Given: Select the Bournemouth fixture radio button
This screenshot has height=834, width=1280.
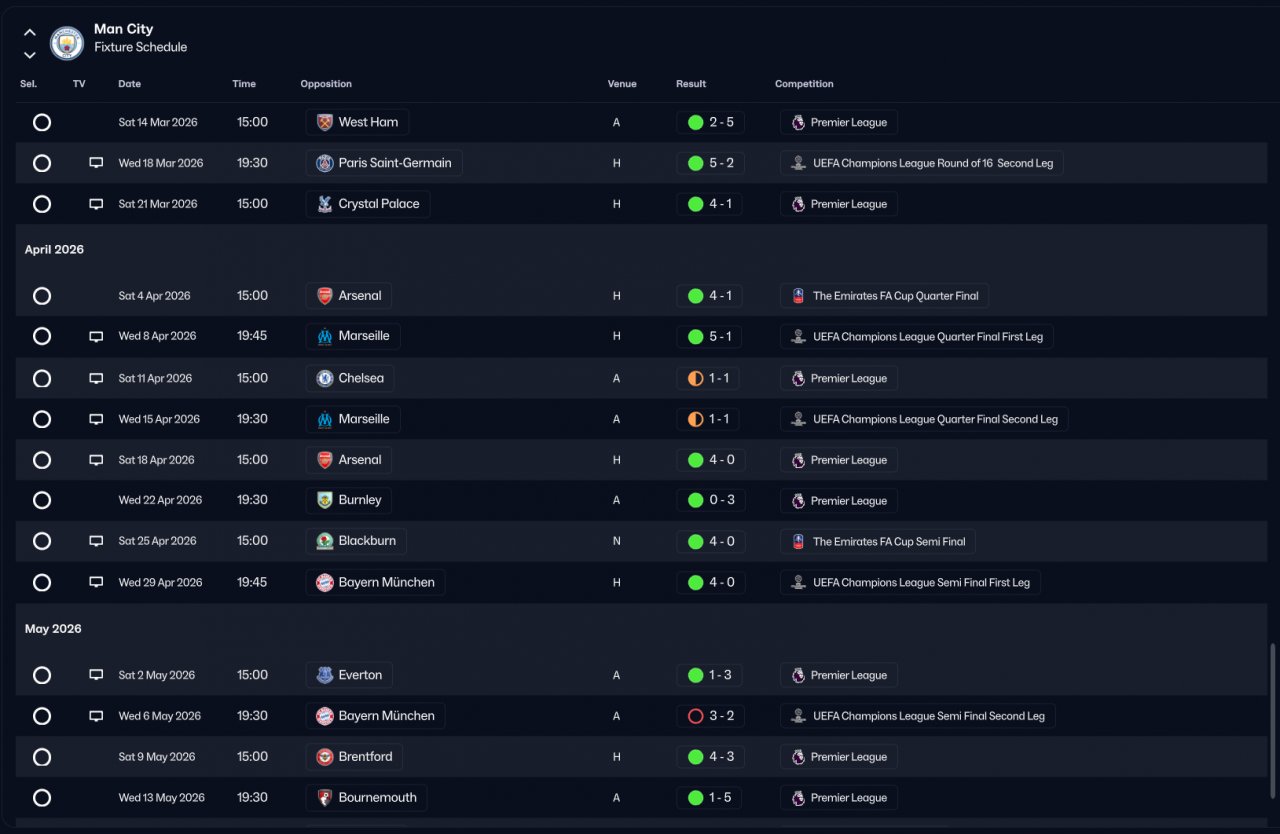Looking at the screenshot, I should tap(42, 798).
